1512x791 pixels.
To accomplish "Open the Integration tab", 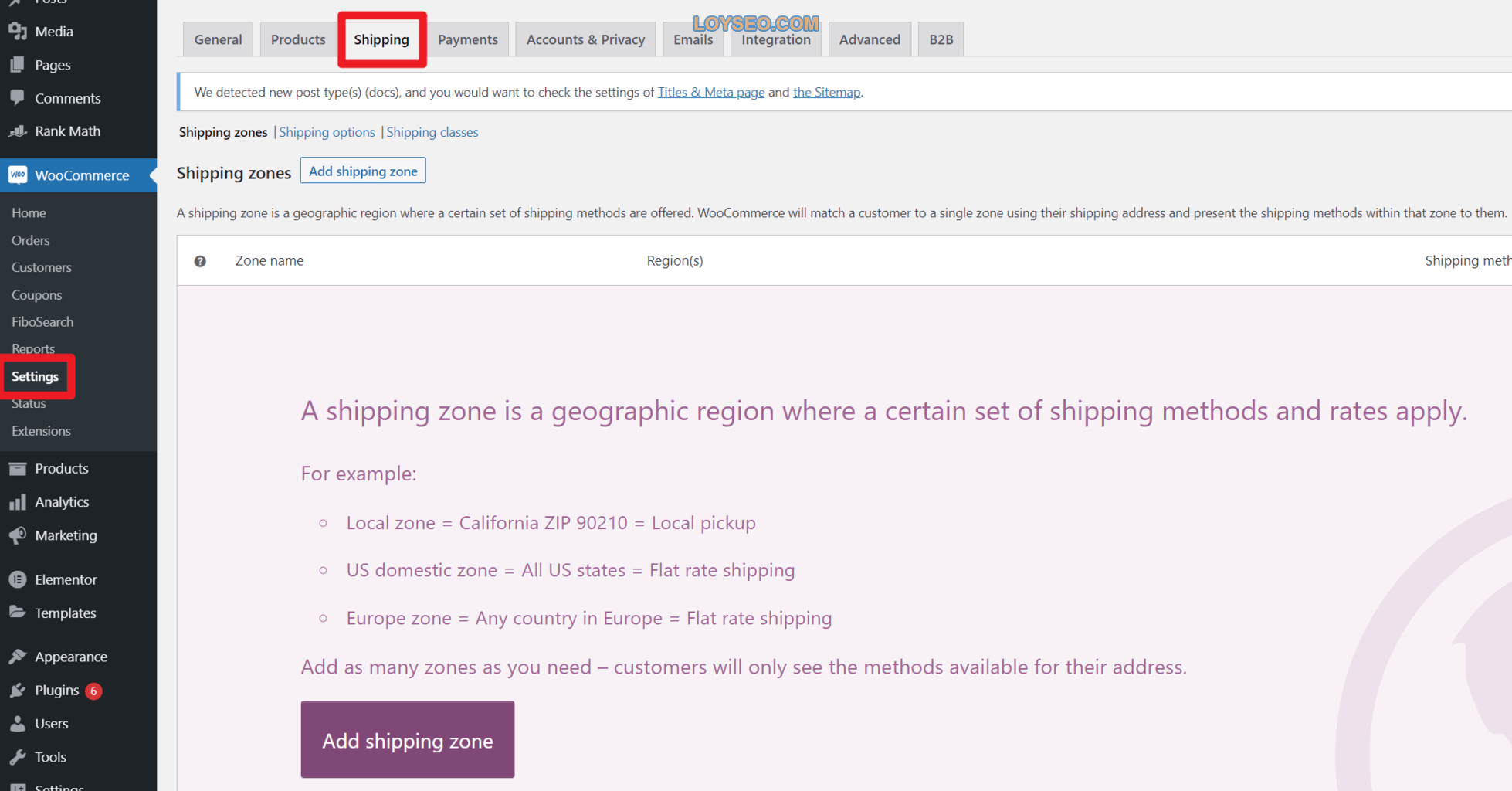I will click(776, 39).
